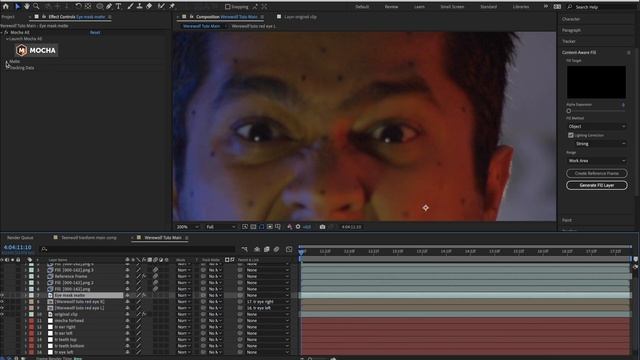Viewport: 640px width, 360px height.
Task: Toggle the Mocha AE fx effect switch
Action: [x=6, y=32]
